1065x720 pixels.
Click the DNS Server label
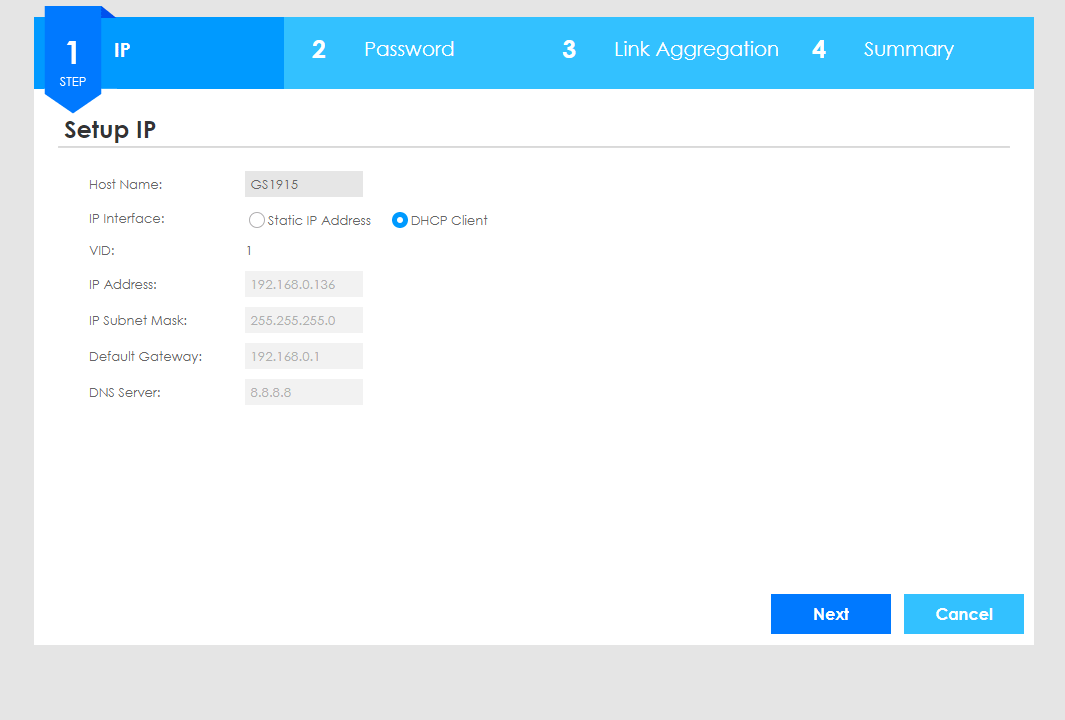[x=125, y=393]
